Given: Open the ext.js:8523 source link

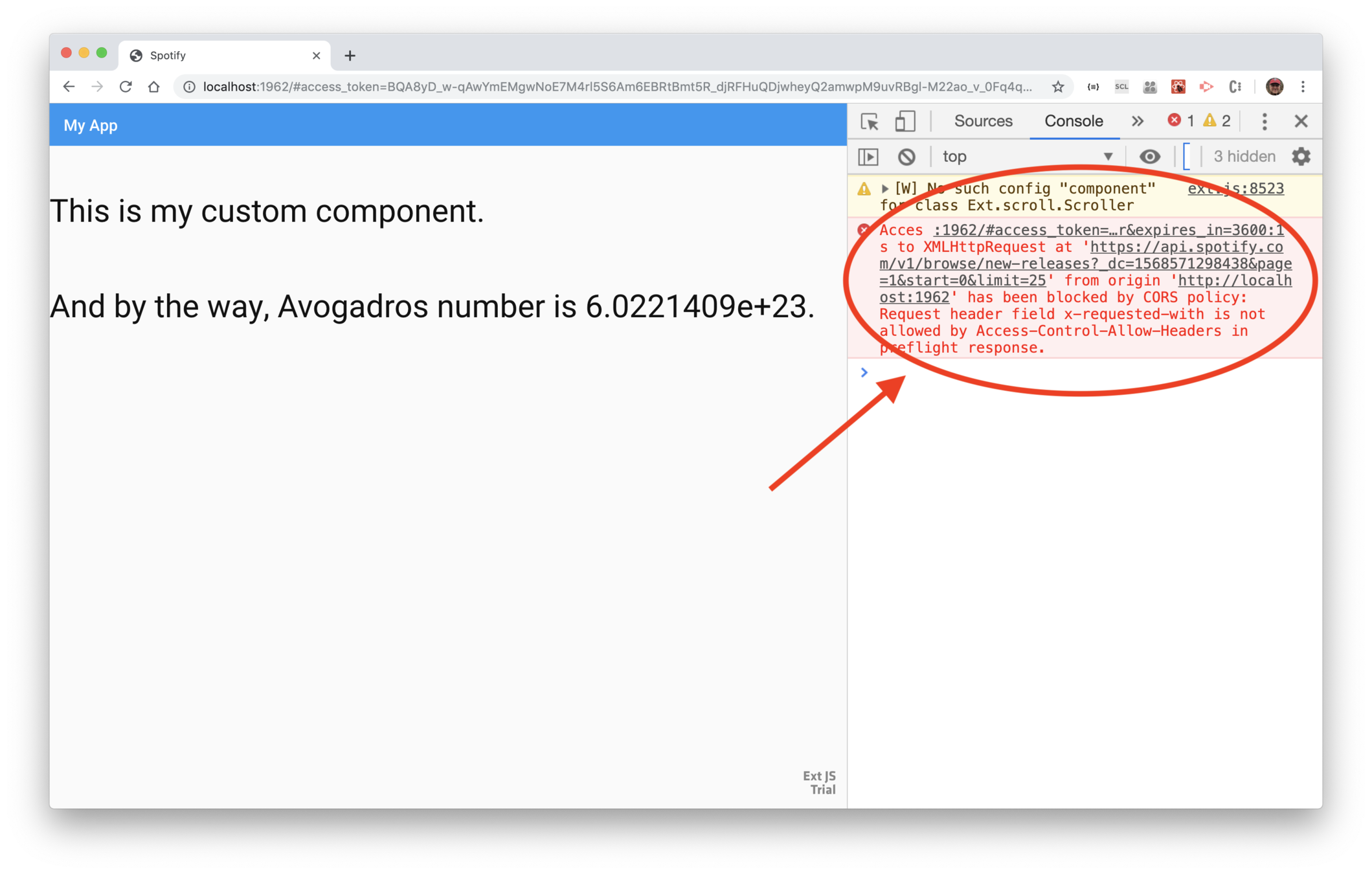Looking at the screenshot, I should (x=1235, y=189).
